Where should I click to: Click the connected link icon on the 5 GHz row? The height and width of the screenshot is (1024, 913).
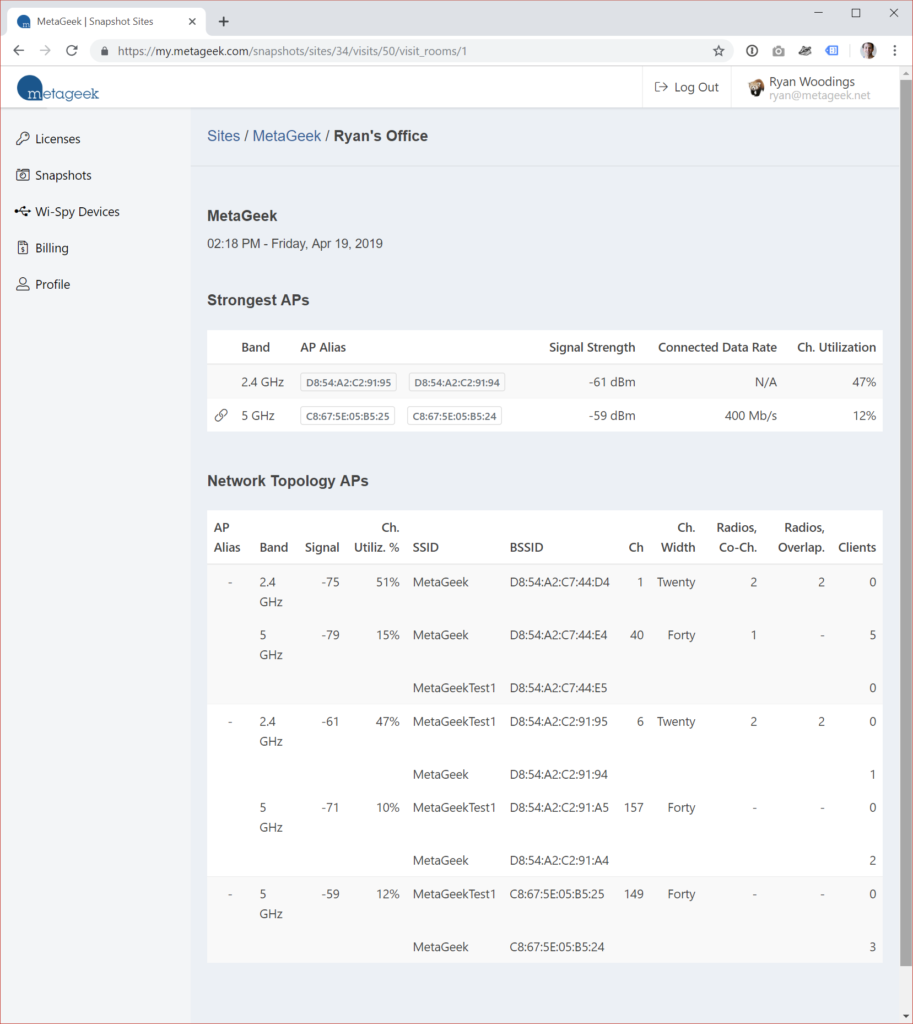(x=221, y=415)
